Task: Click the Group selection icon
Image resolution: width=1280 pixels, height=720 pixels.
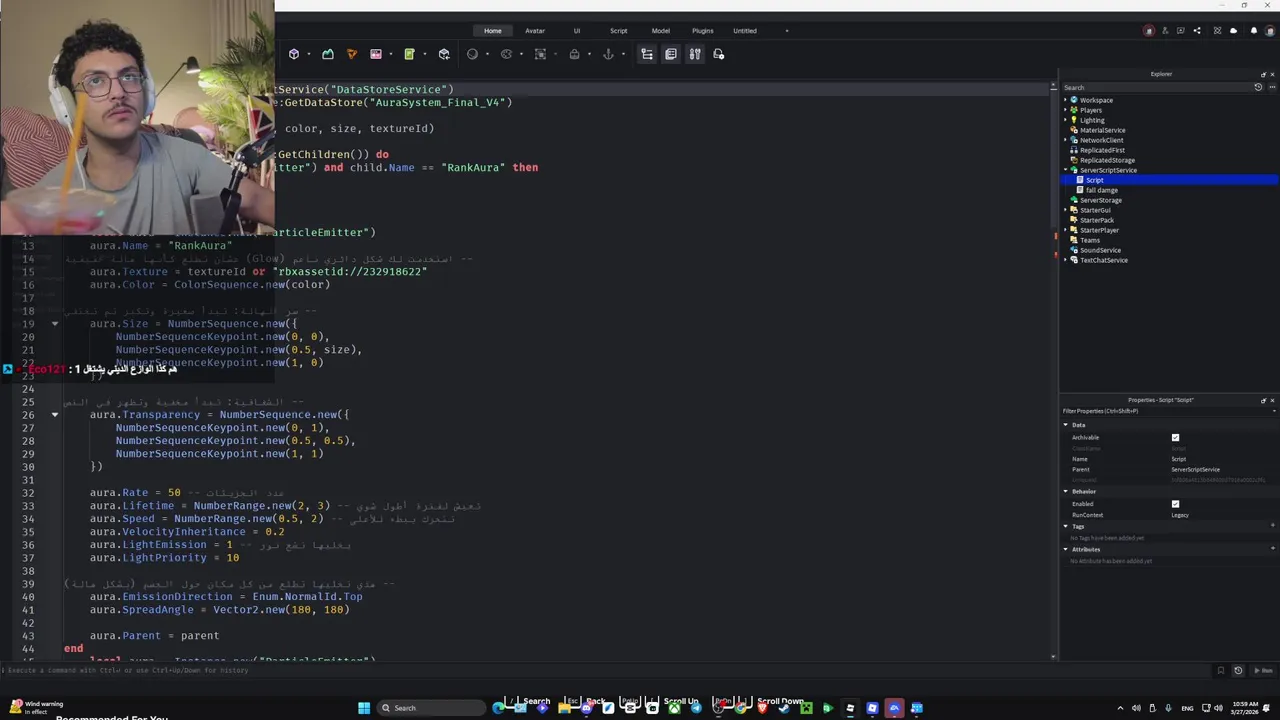Action: coord(540,54)
